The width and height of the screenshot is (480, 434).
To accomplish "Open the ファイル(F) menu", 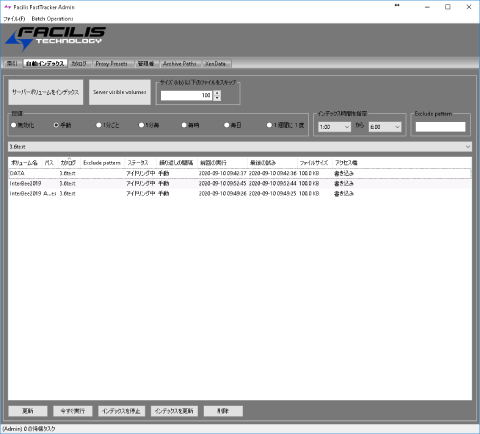I will pyautogui.click(x=14, y=19).
